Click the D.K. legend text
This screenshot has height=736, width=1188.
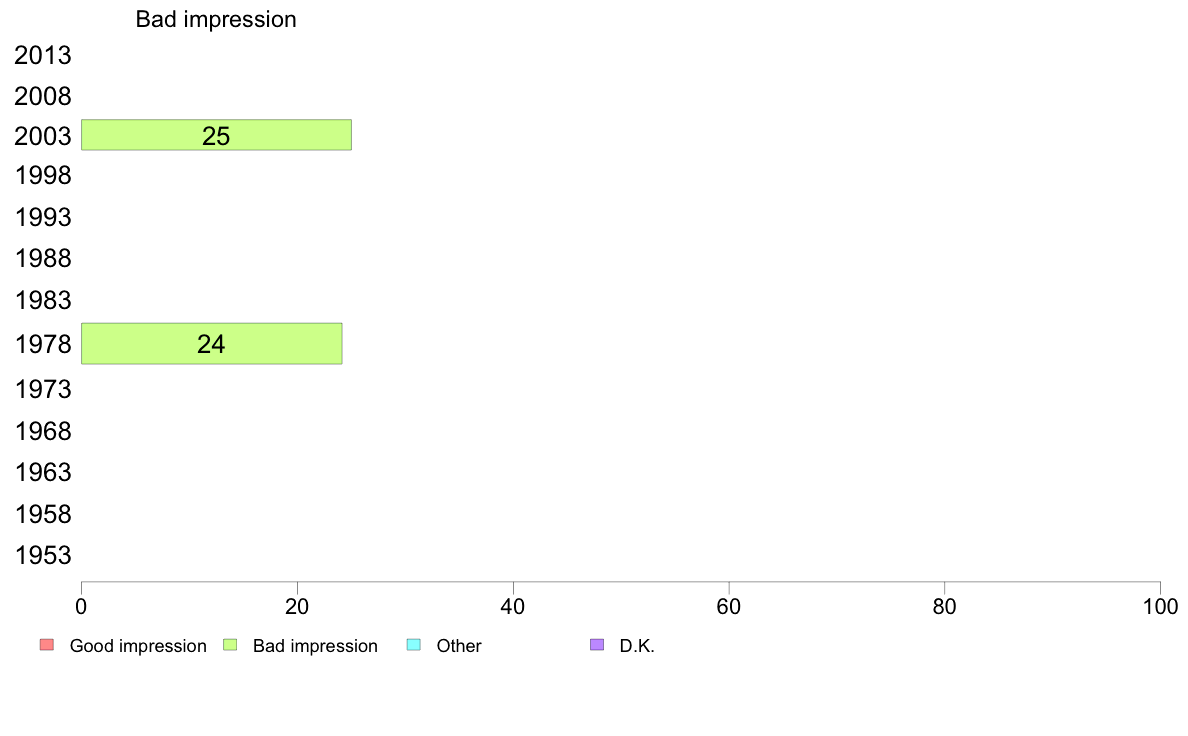click(636, 646)
